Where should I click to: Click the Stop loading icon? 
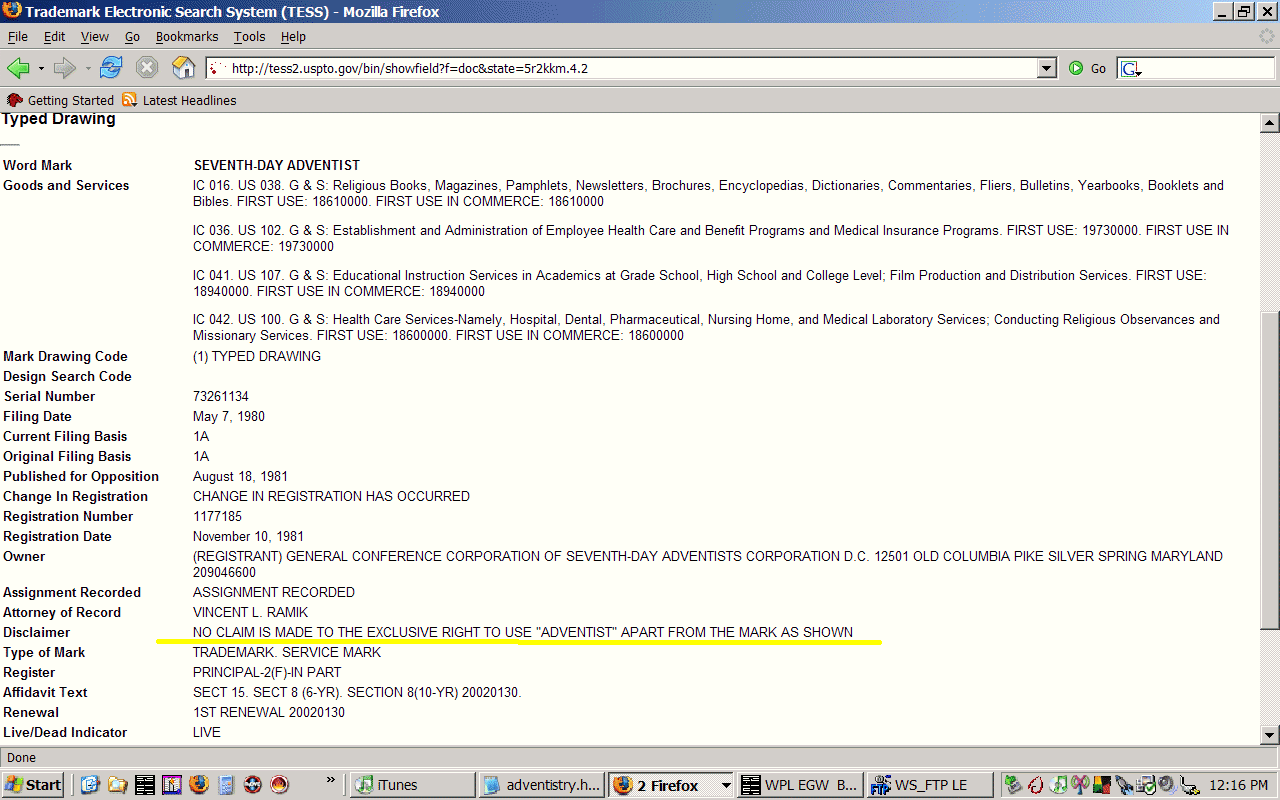click(x=147, y=68)
